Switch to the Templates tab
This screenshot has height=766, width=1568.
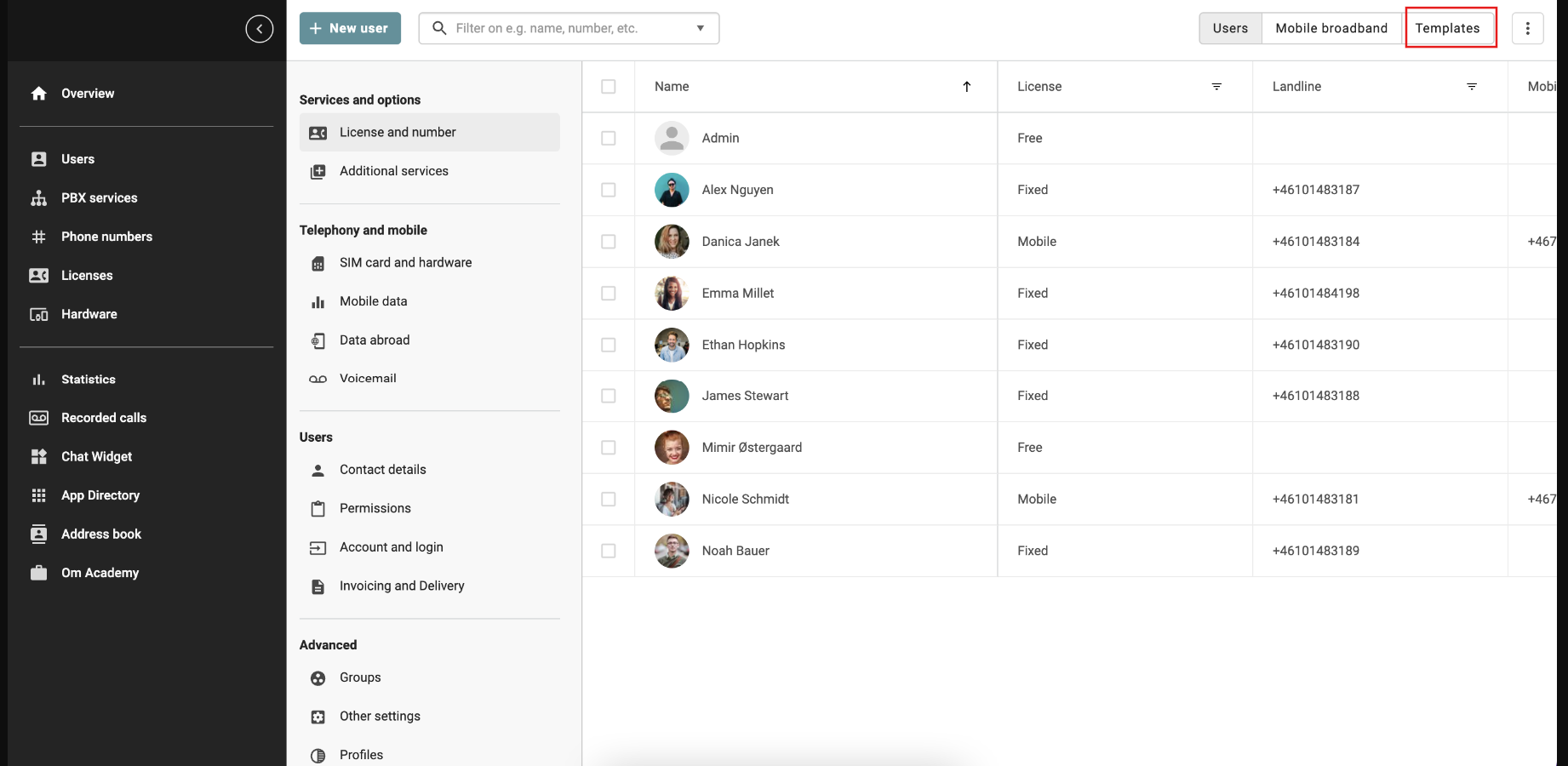[1449, 27]
